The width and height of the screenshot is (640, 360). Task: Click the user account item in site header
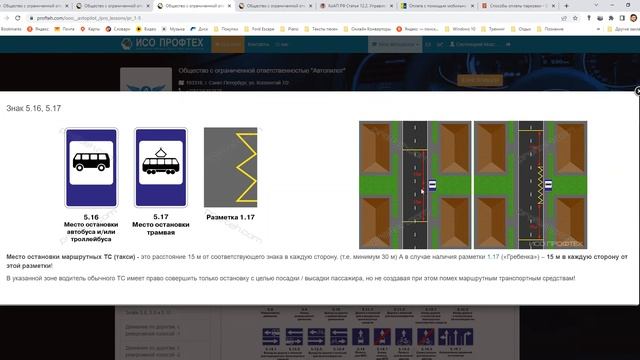pos(474,44)
